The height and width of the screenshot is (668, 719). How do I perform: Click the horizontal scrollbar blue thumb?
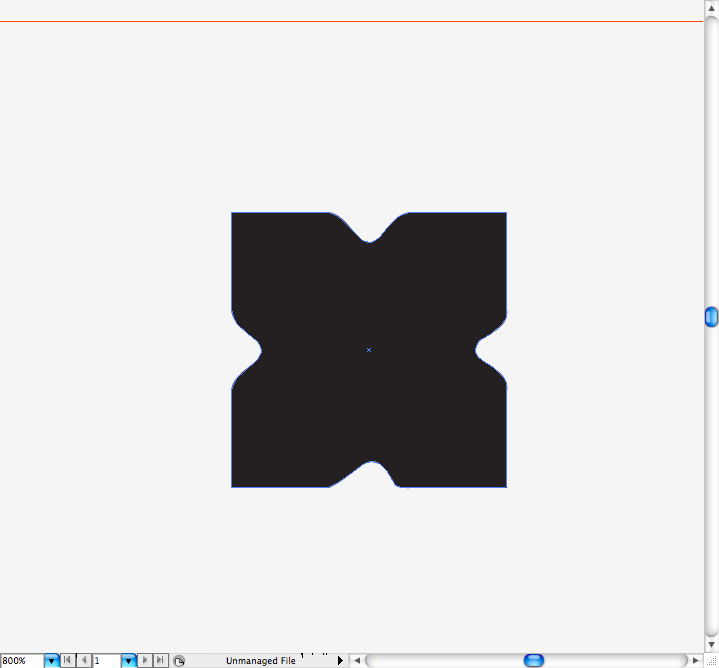(x=534, y=661)
